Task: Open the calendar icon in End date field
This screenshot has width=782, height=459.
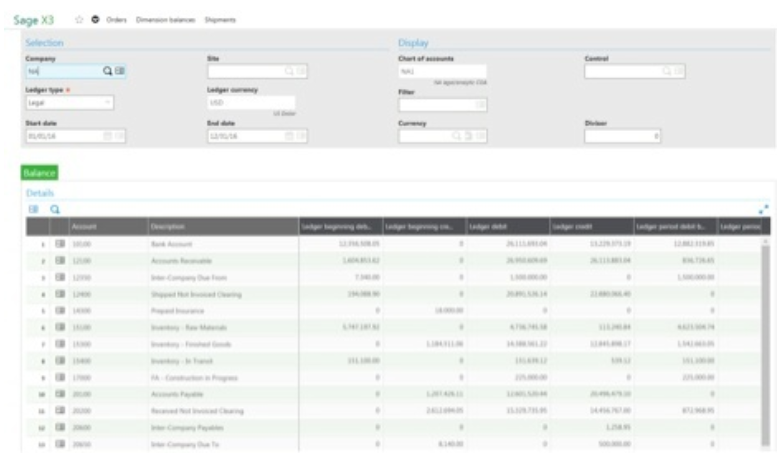Action: [x=289, y=136]
